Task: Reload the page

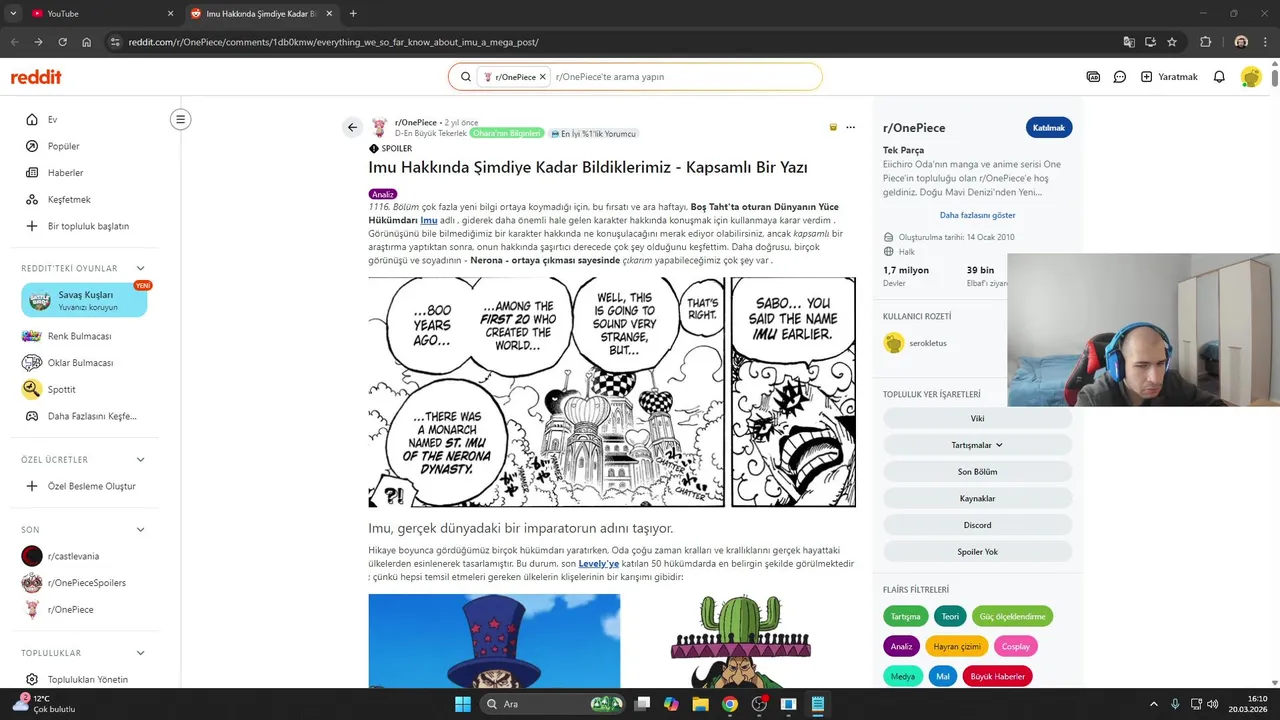Action: point(62,42)
